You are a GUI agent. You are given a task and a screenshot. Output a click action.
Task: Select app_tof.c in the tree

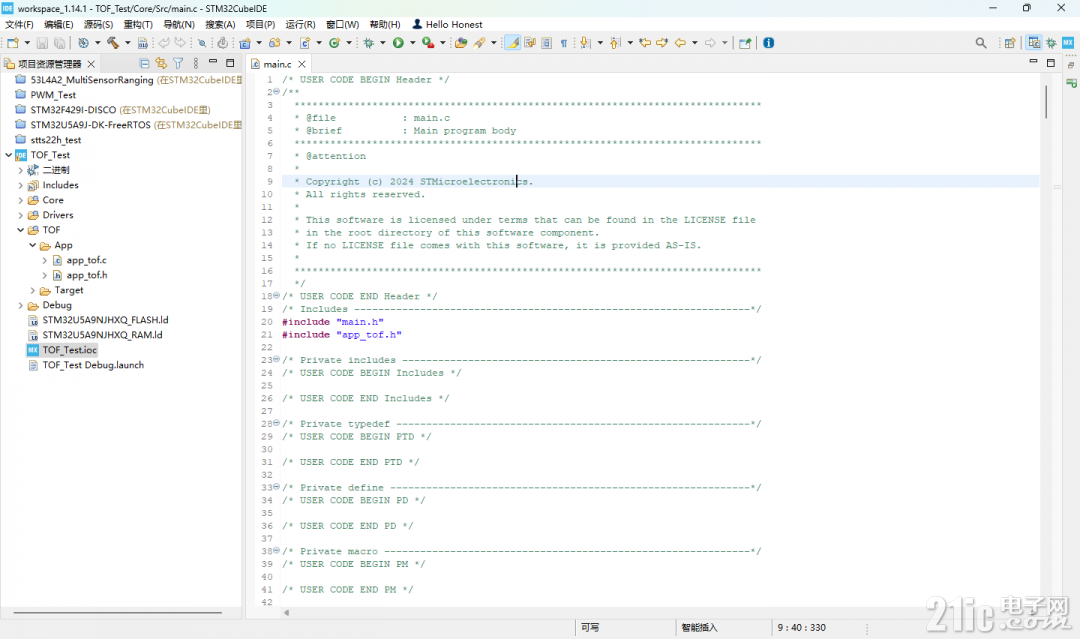[79, 260]
